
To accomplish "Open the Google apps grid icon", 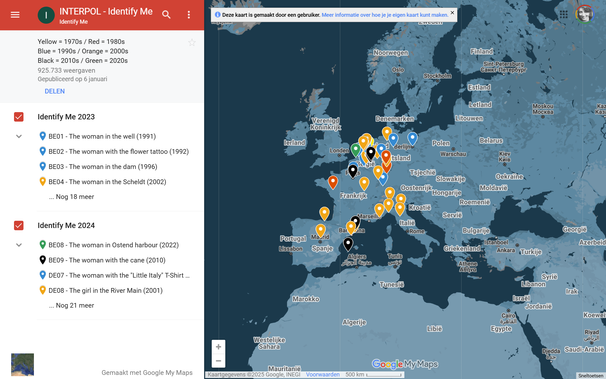I will coord(563,14).
